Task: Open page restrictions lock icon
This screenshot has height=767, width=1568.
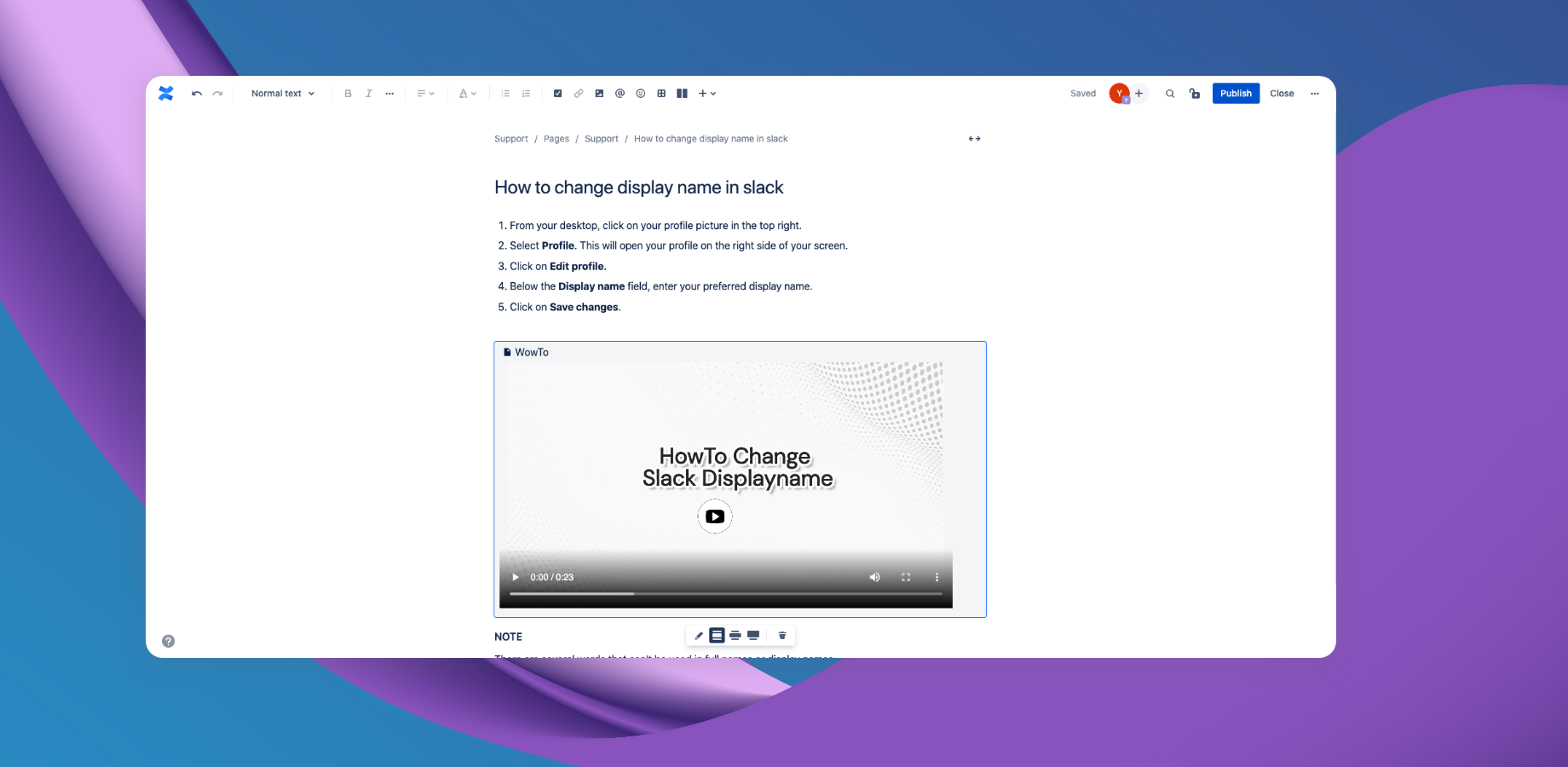Action: (1195, 94)
